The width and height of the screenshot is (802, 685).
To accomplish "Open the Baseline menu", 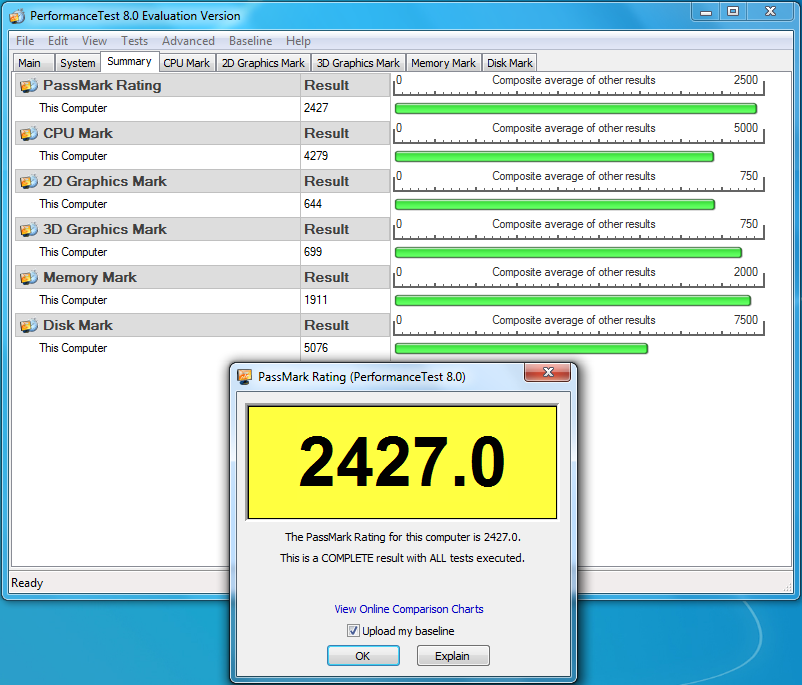I will pyautogui.click(x=250, y=41).
